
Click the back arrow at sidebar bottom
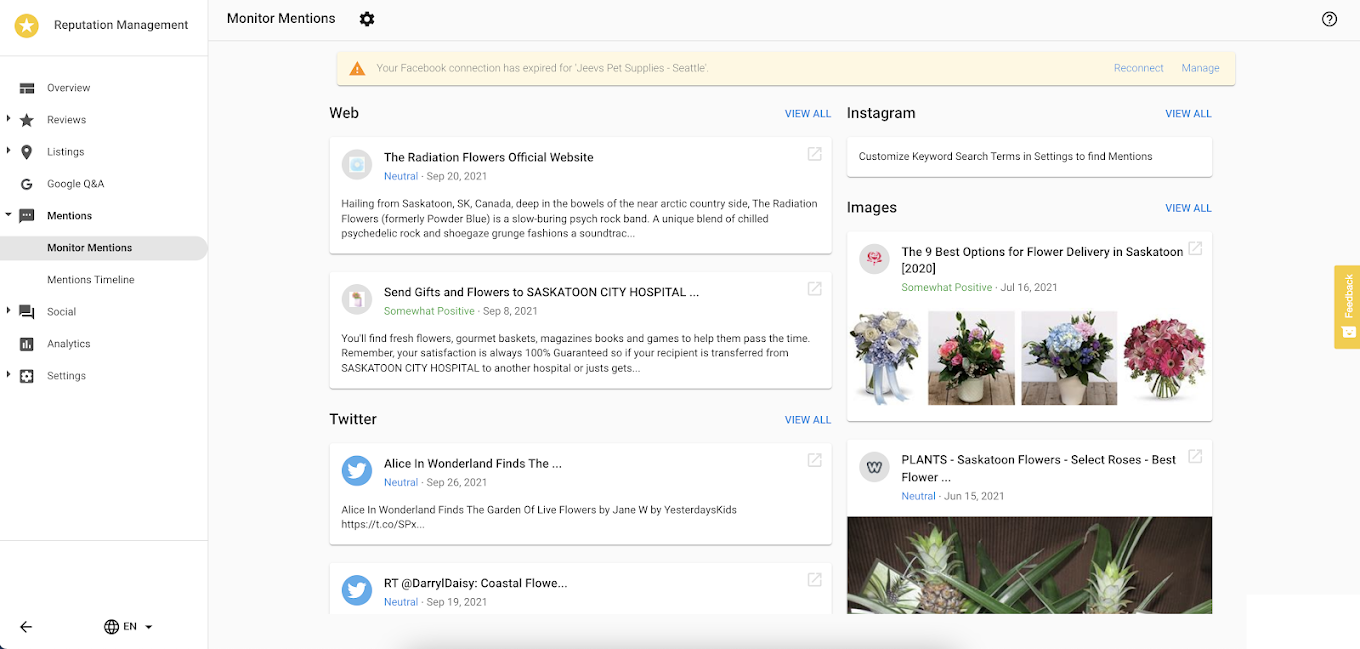(26, 627)
